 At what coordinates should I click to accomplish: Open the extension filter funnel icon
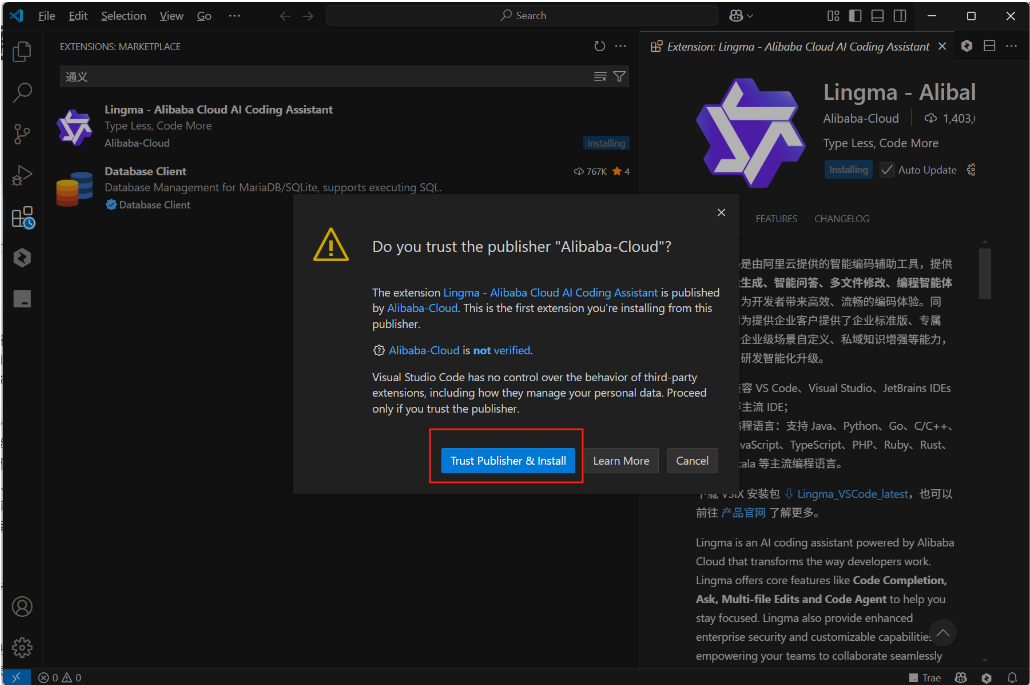(x=620, y=76)
